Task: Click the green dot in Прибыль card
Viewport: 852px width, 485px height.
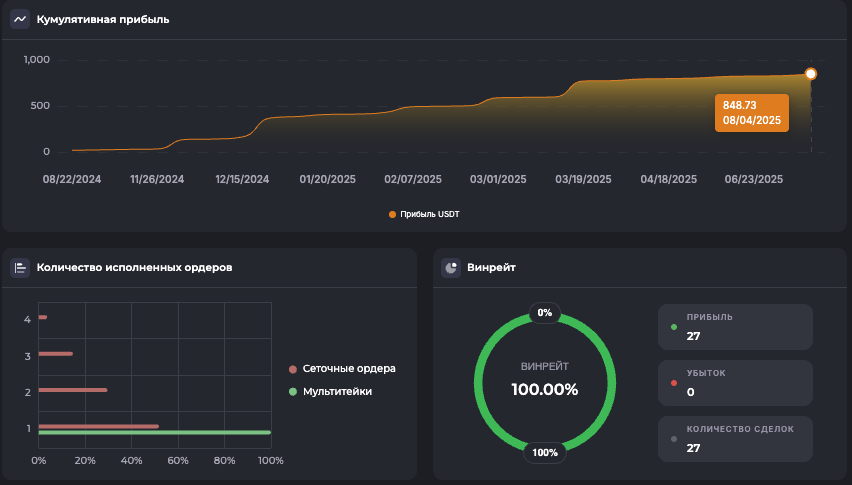Action: (x=674, y=326)
